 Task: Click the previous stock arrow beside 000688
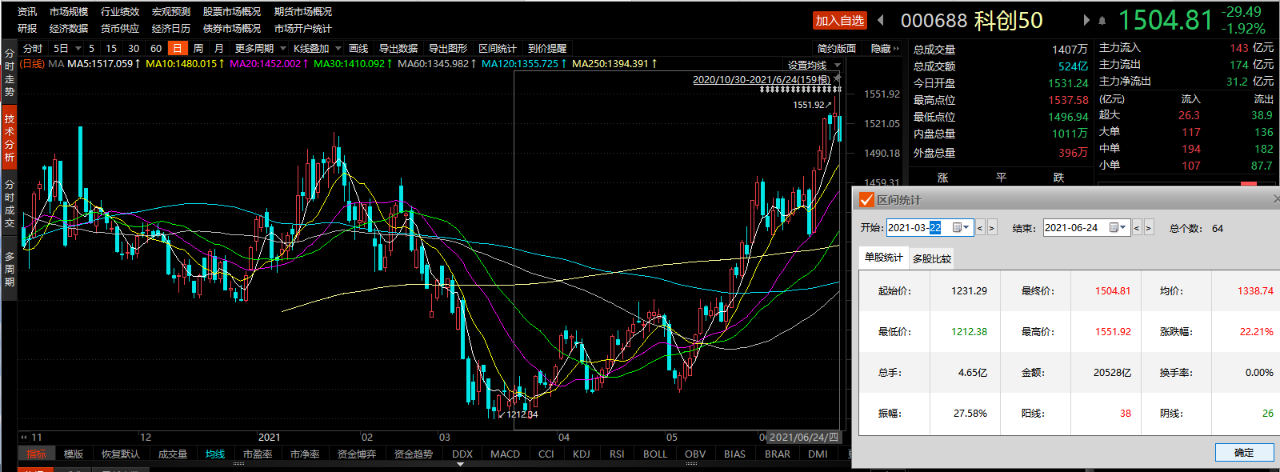881,20
